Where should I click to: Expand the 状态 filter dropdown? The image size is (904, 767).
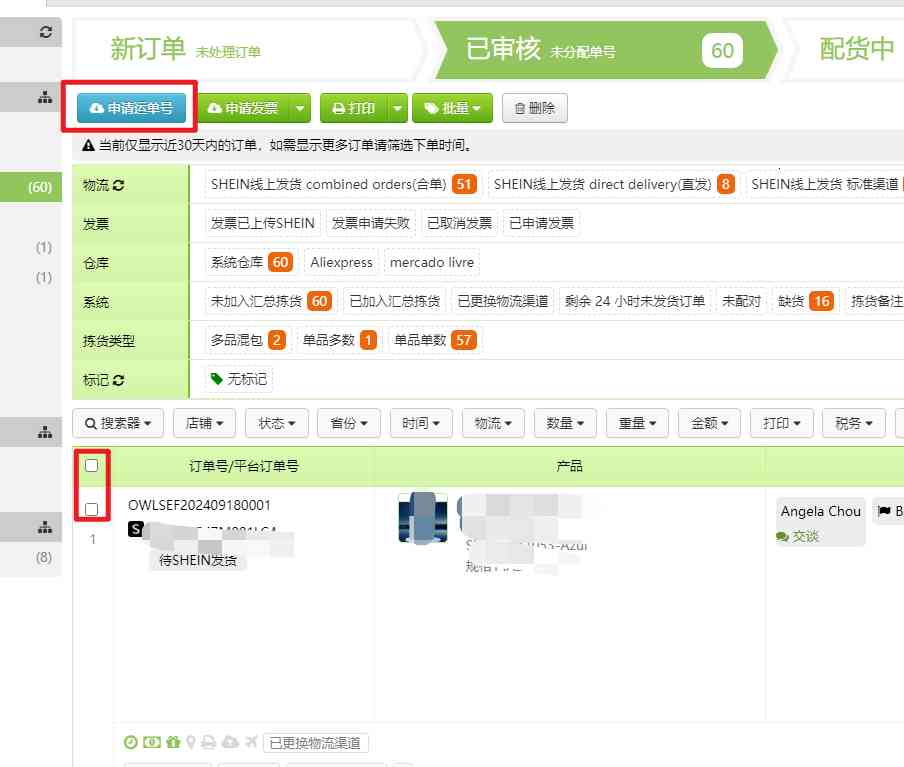point(276,422)
